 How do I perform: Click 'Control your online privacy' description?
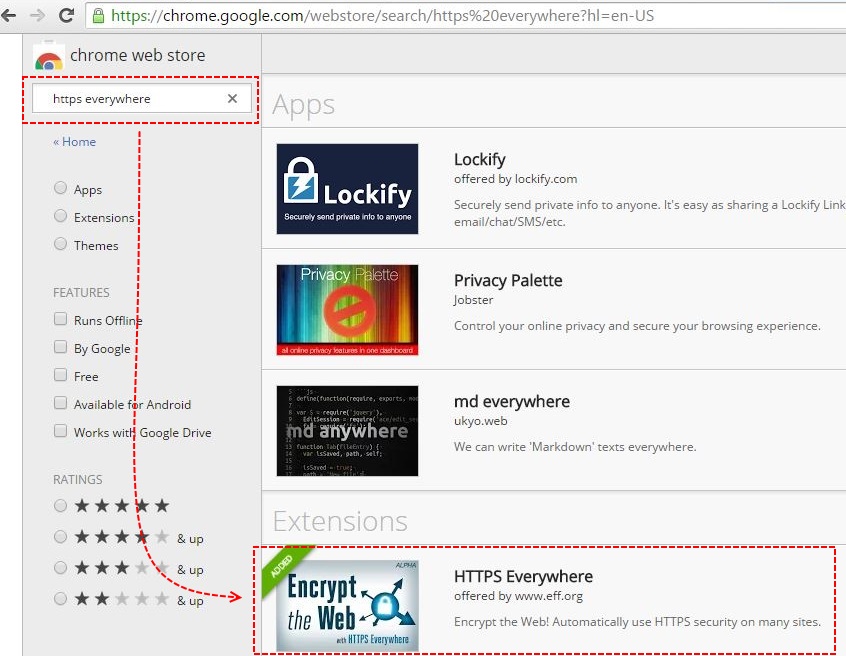click(637, 326)
